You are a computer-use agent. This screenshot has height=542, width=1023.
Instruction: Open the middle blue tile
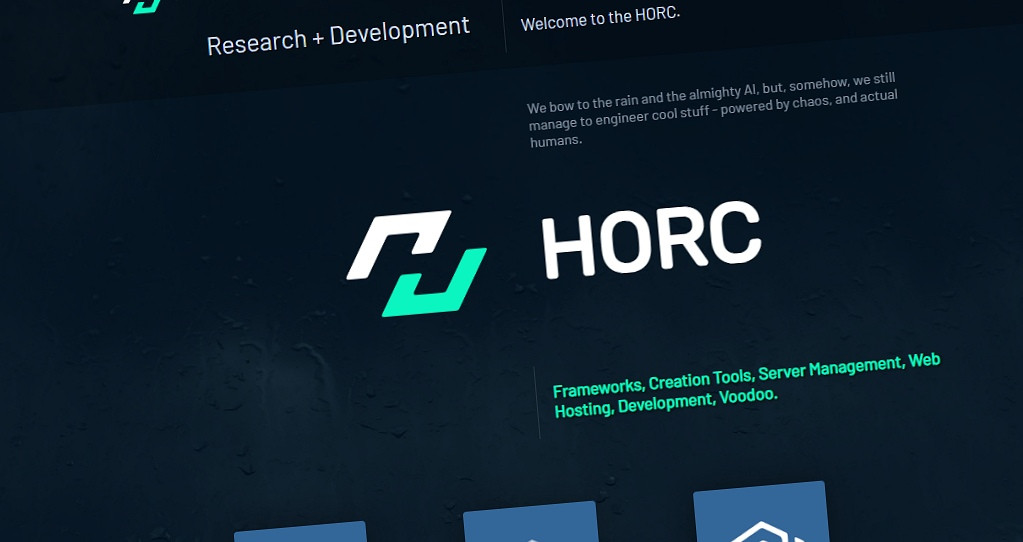point(530,522)
